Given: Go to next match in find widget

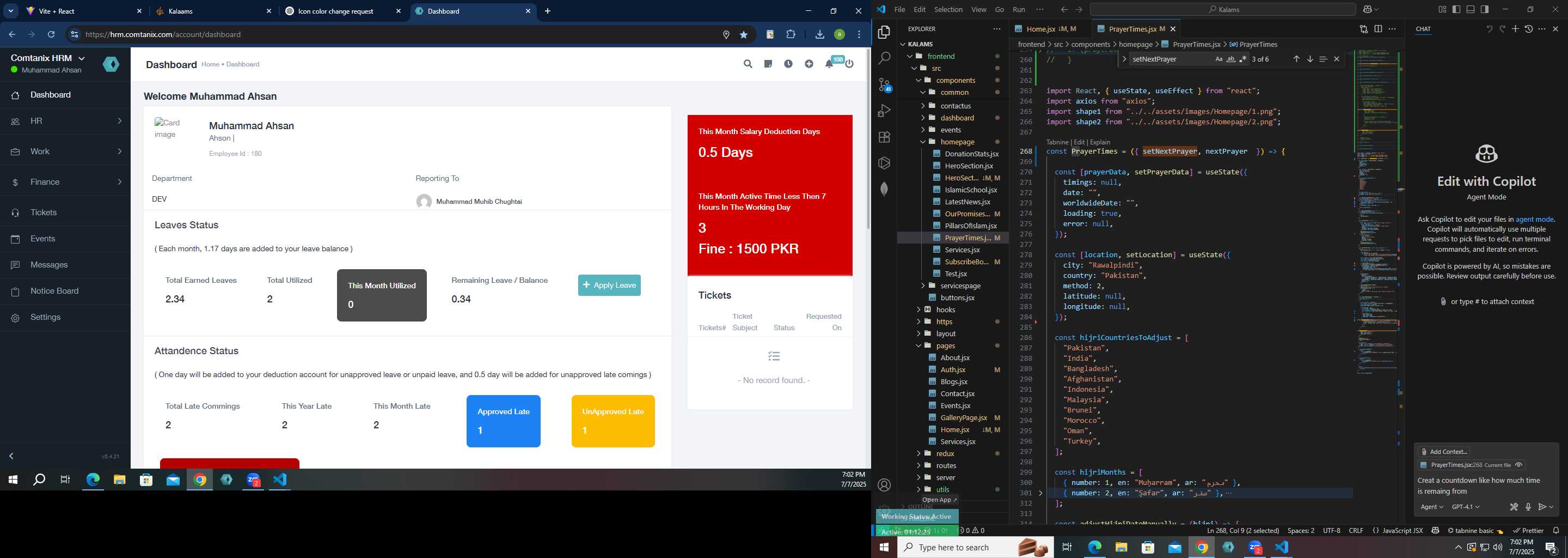Looking at the screenshot, I should 1310,59.
